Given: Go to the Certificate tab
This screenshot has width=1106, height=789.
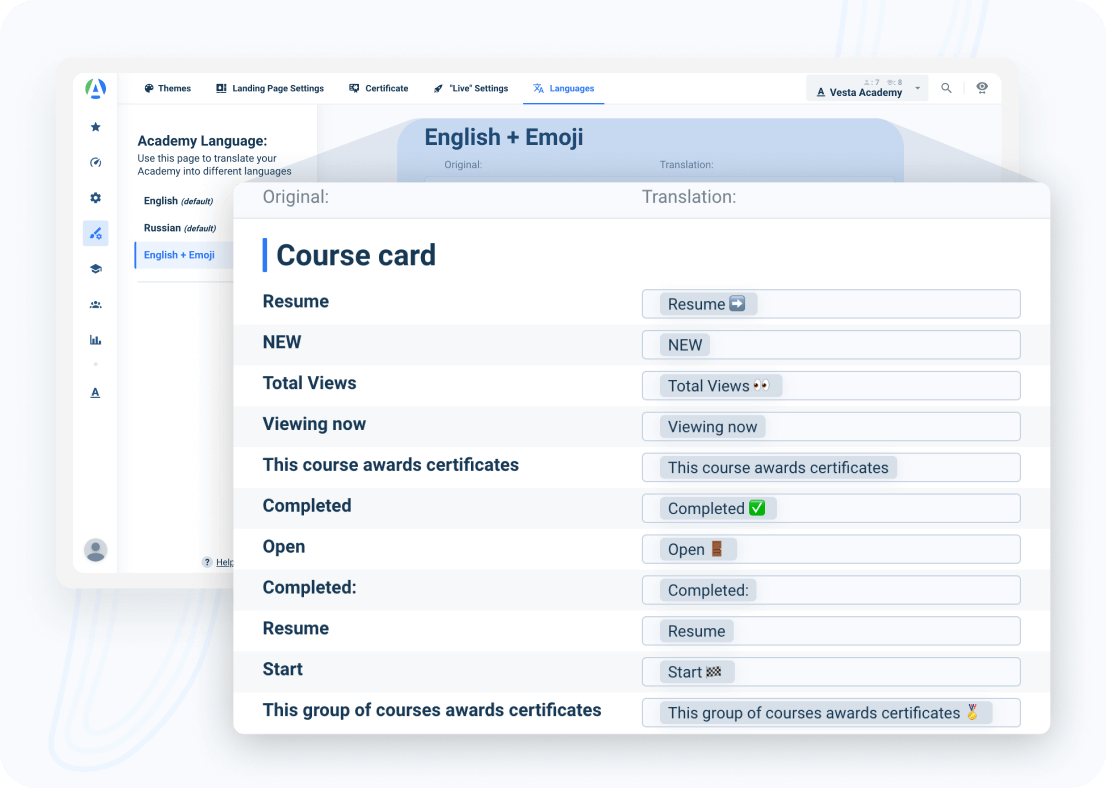Looking at the screenshot, I should (379, 88).
